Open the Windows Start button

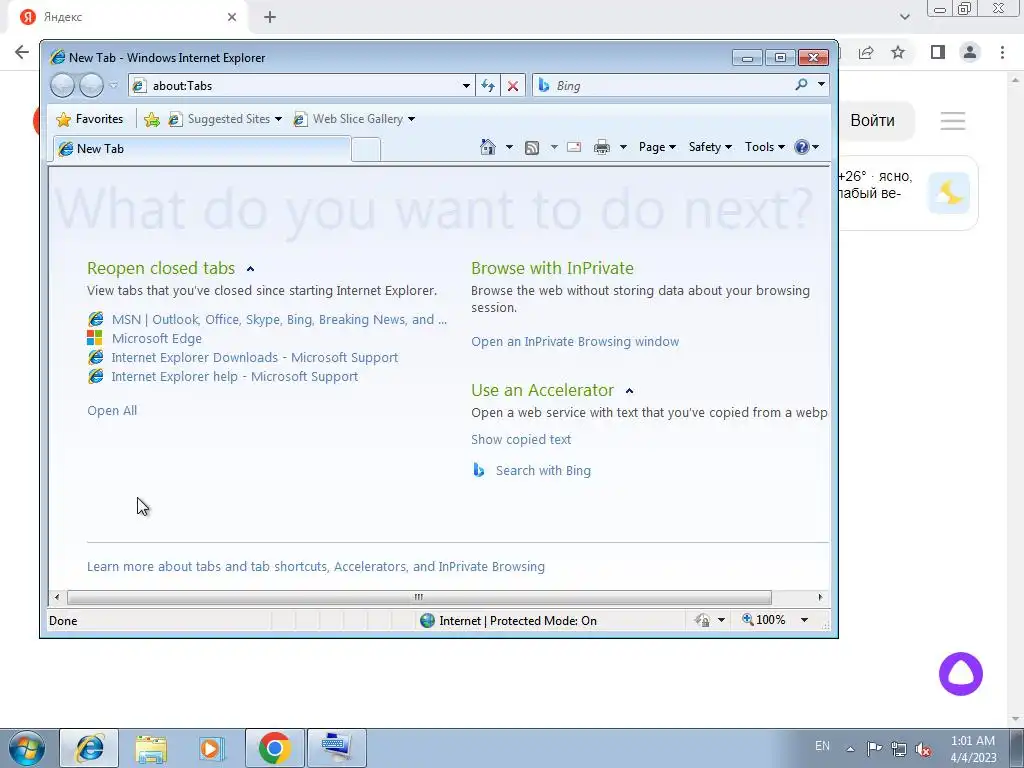(26, 748)
